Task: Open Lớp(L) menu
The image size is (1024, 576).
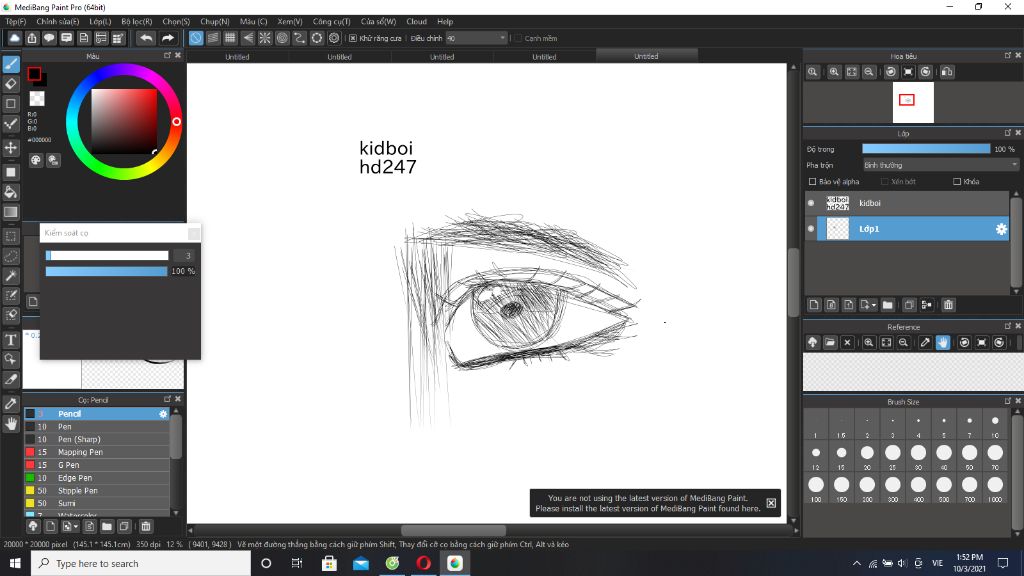Action: (100, 22)
